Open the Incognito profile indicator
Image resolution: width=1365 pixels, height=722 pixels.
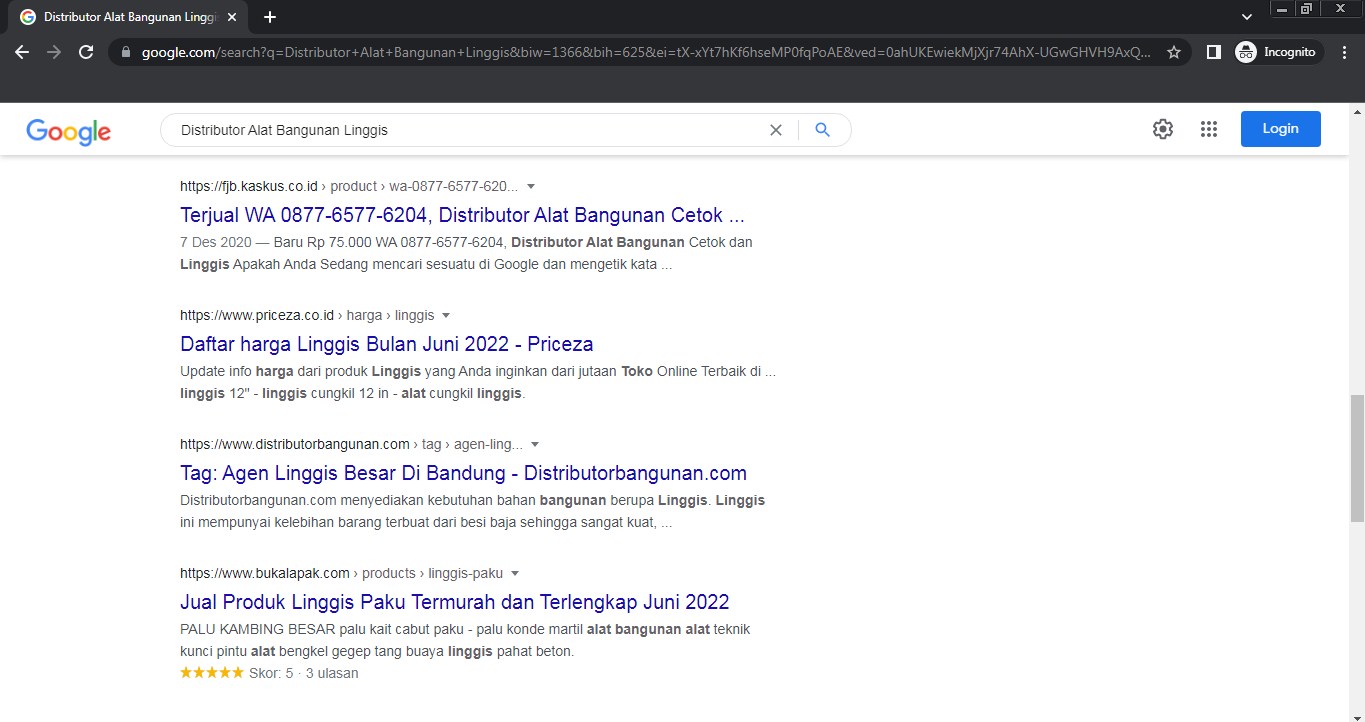[1277, 52]
